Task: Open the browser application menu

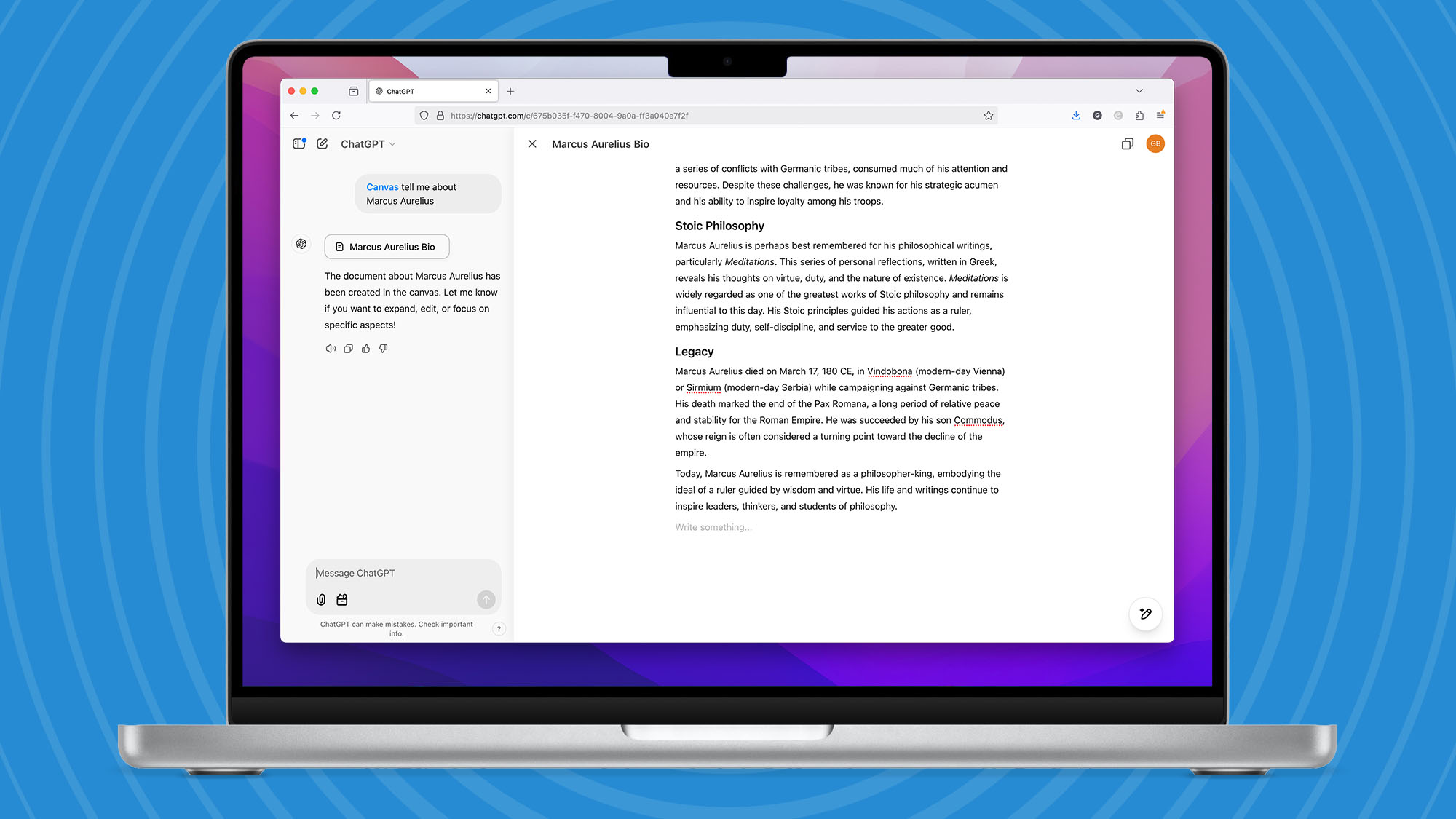Action: coord(1160,115)
